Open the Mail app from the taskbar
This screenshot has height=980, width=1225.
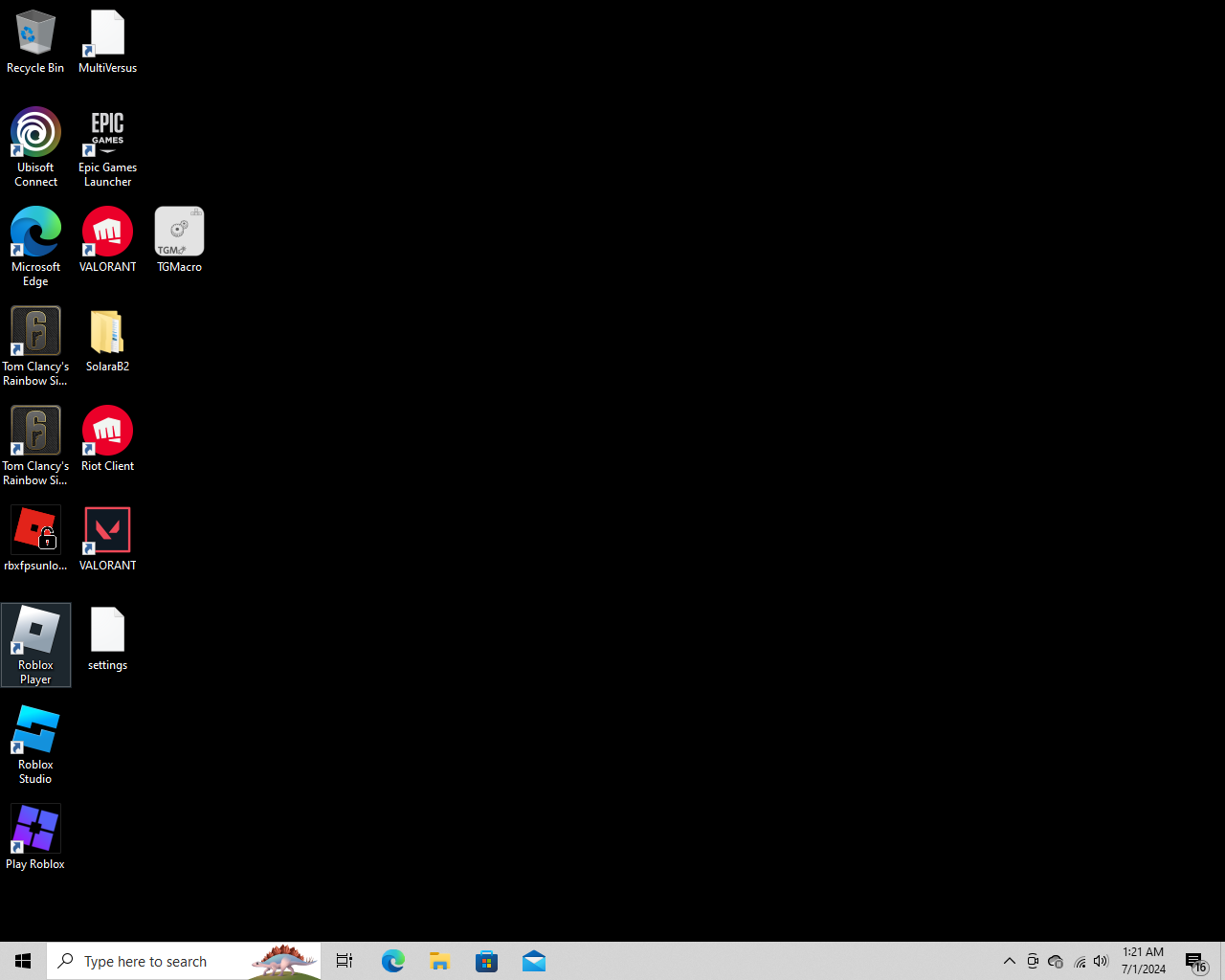point(533,961)
